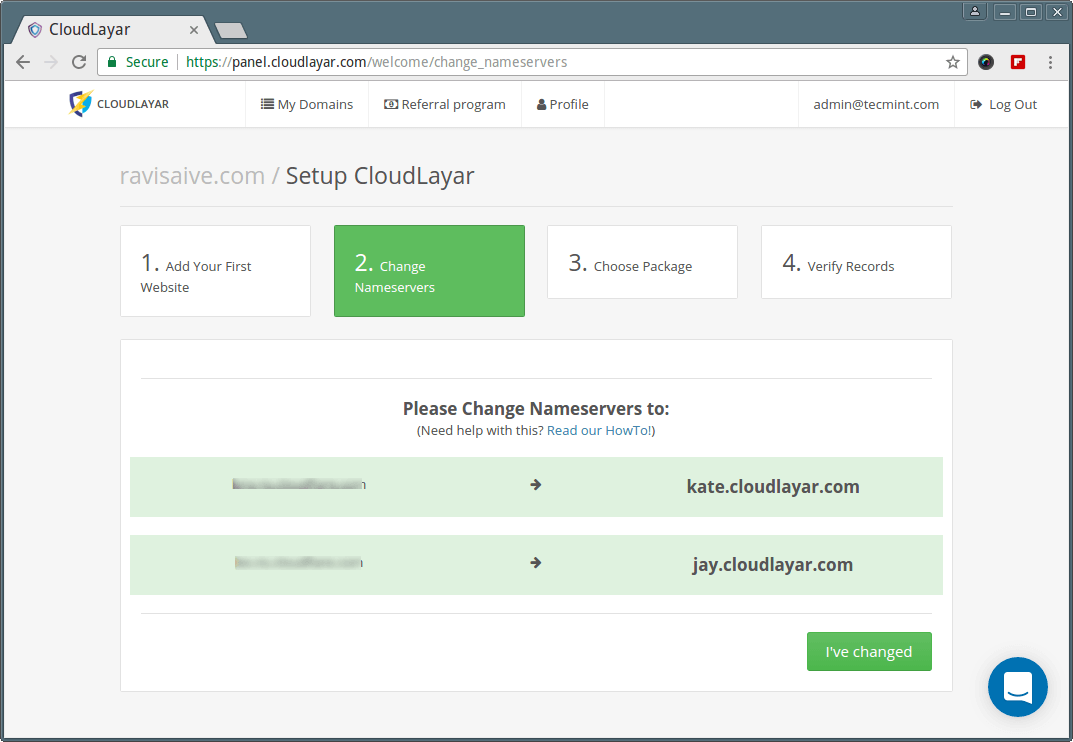1073x742 pixels.
Task: Open the round color wheel extension icon
Action: pyautogui.click(x=985, y=62)
